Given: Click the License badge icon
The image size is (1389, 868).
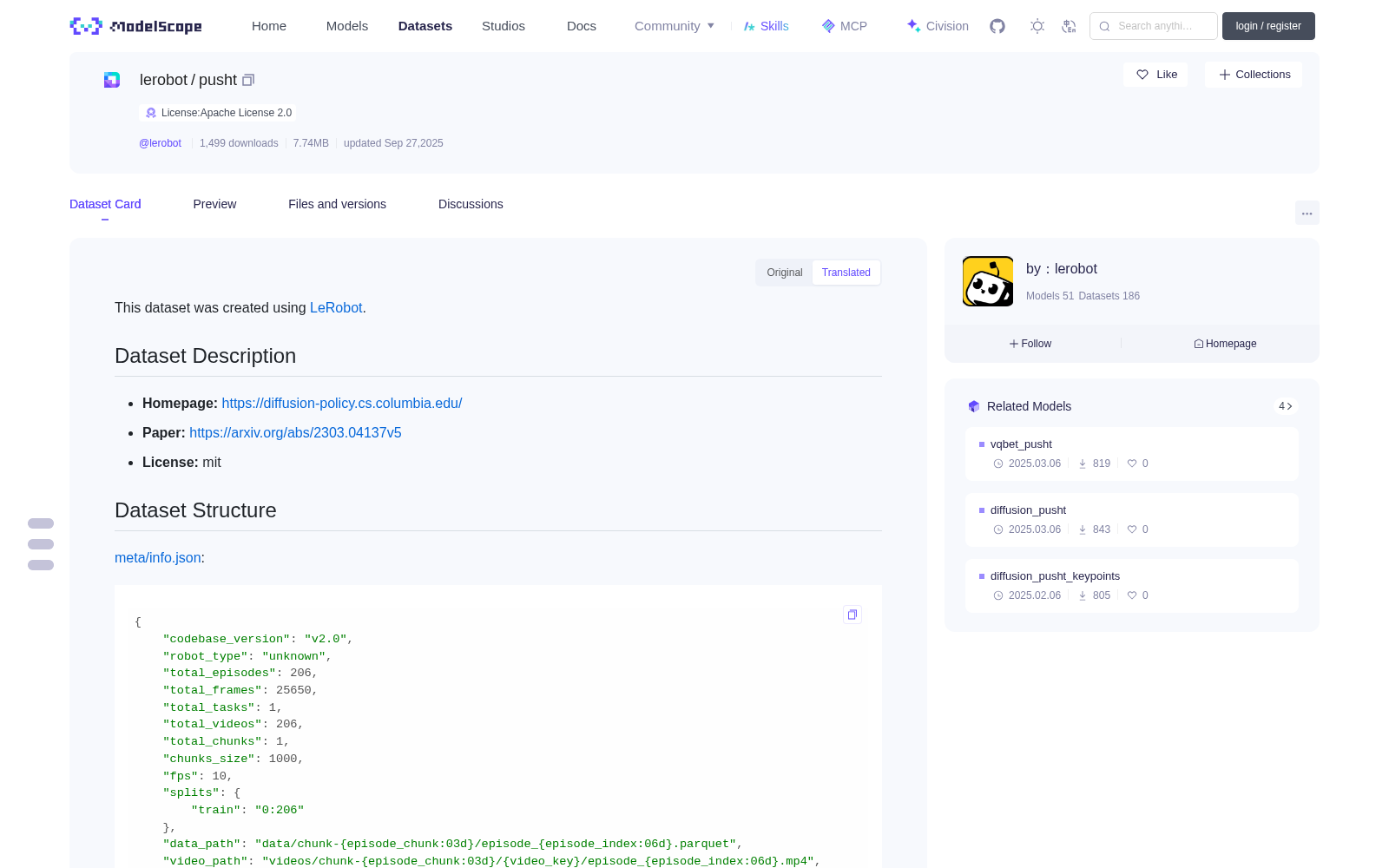Looking at the screenshot, I should pos(151,113).
